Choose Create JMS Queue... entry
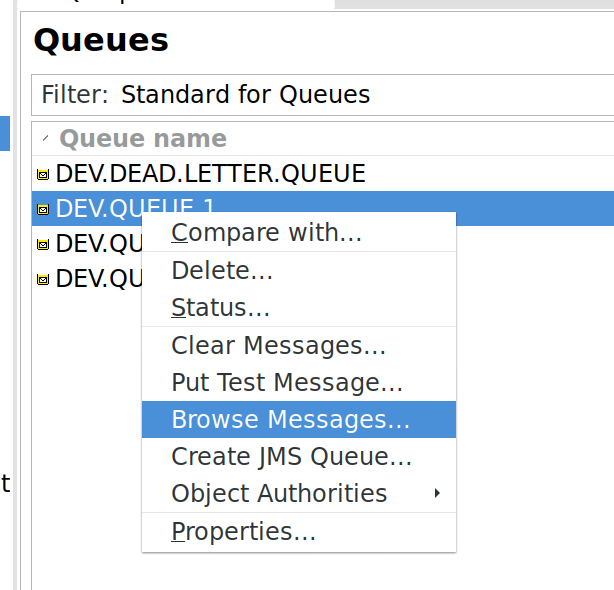Image resolution: width=614 pixels, height=590 pixels. [291, 457]
